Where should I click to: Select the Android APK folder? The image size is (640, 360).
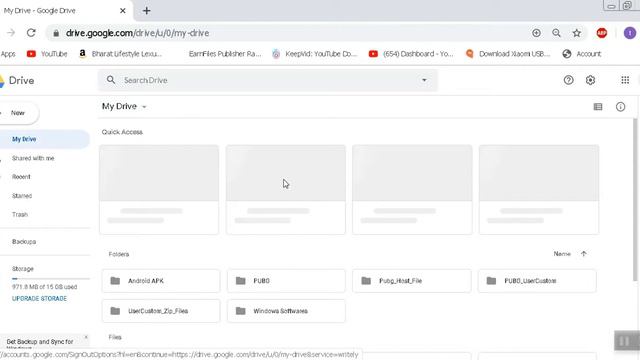pyautogui.click(x=161, y=281)
